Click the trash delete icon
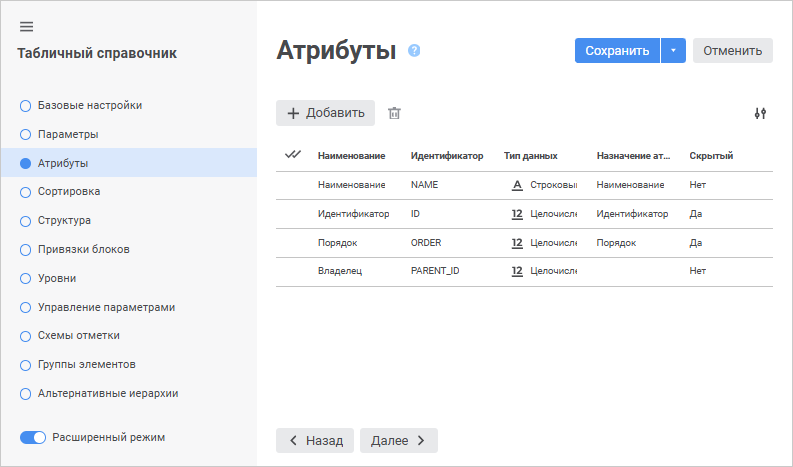The height and width of the screenshot is (467, 793). pos(394,113)
